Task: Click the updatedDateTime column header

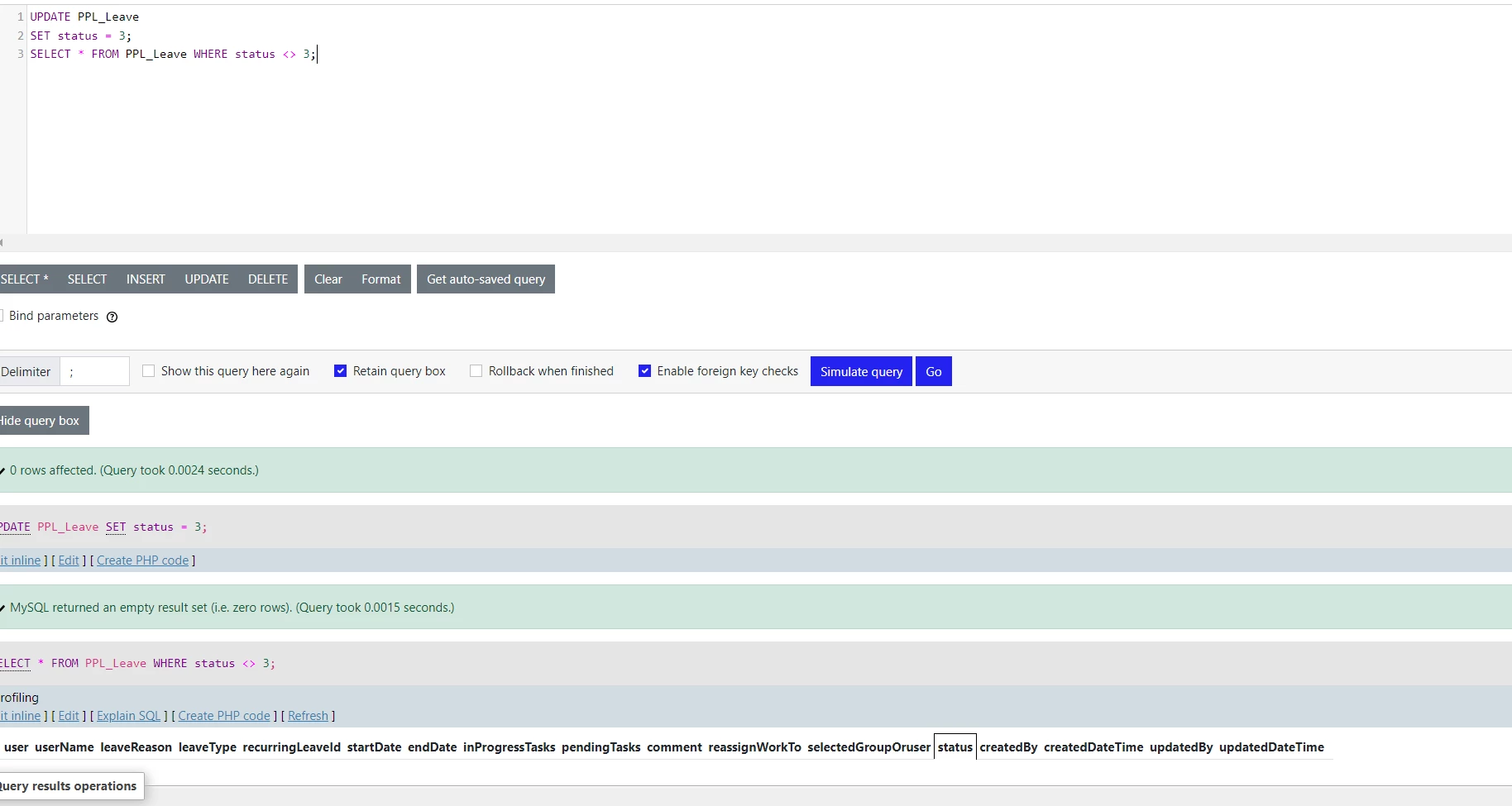Action: tap(1271, 747)
